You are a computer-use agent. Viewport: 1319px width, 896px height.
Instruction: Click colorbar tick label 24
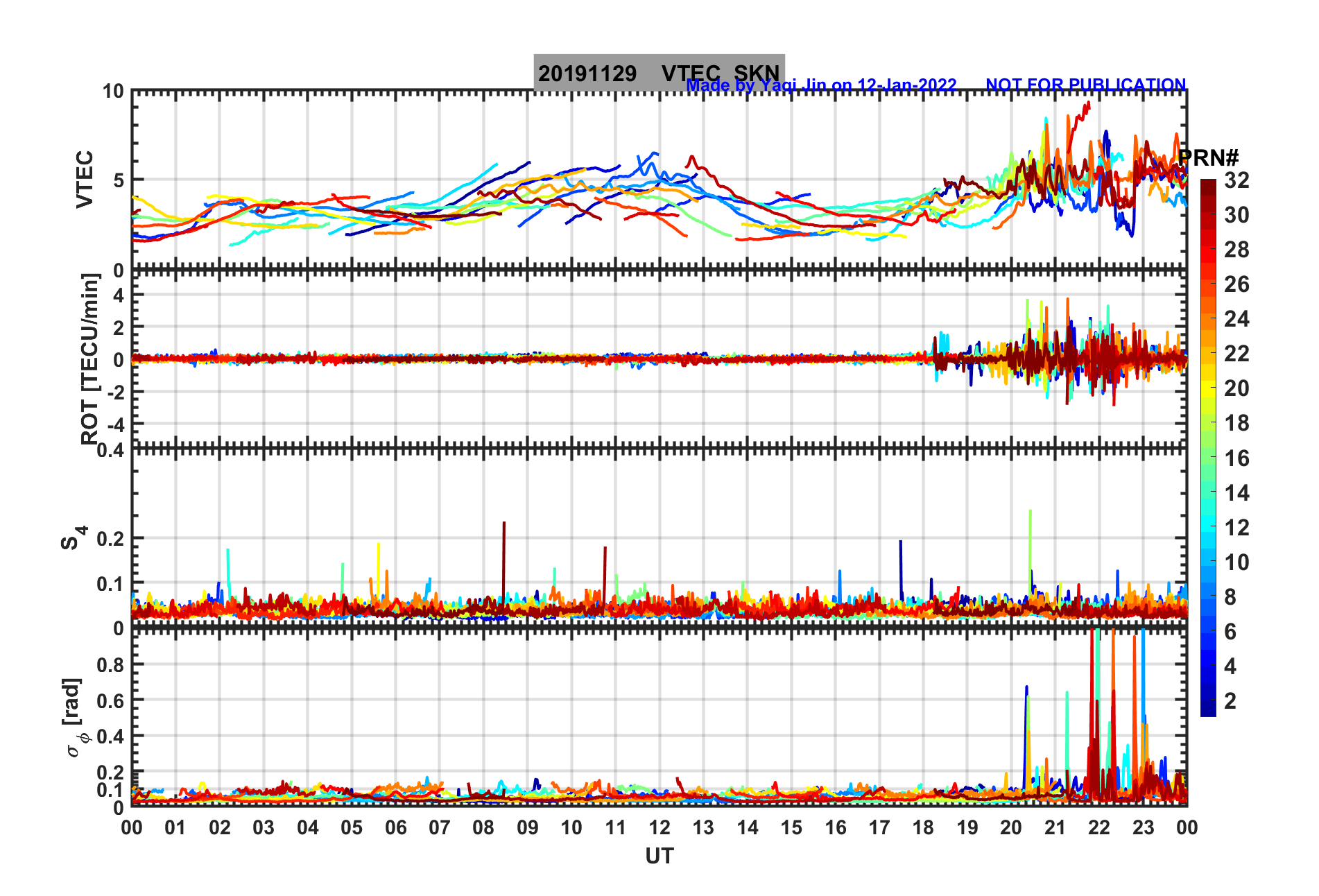(1236, 319)
